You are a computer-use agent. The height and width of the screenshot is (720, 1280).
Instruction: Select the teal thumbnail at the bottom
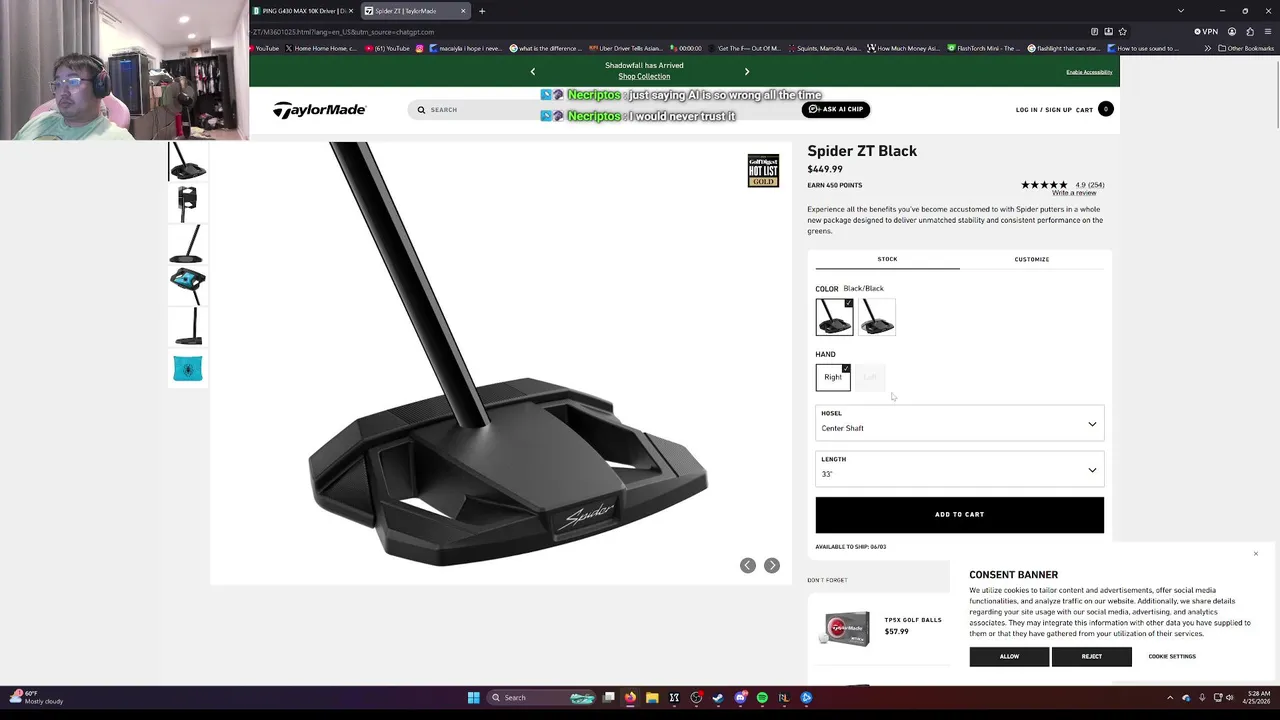(187, 368)
